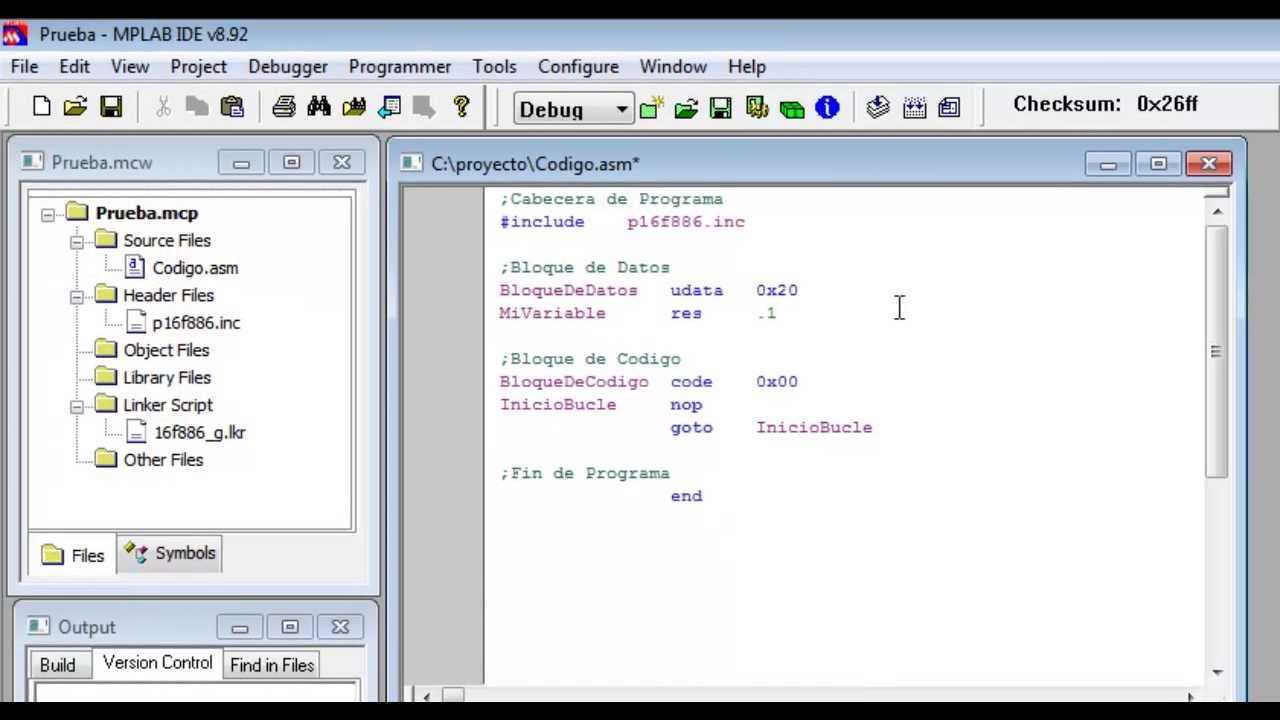The image size is (1280, 720).
Task: Open the File menu
Action: pos(24,66)
